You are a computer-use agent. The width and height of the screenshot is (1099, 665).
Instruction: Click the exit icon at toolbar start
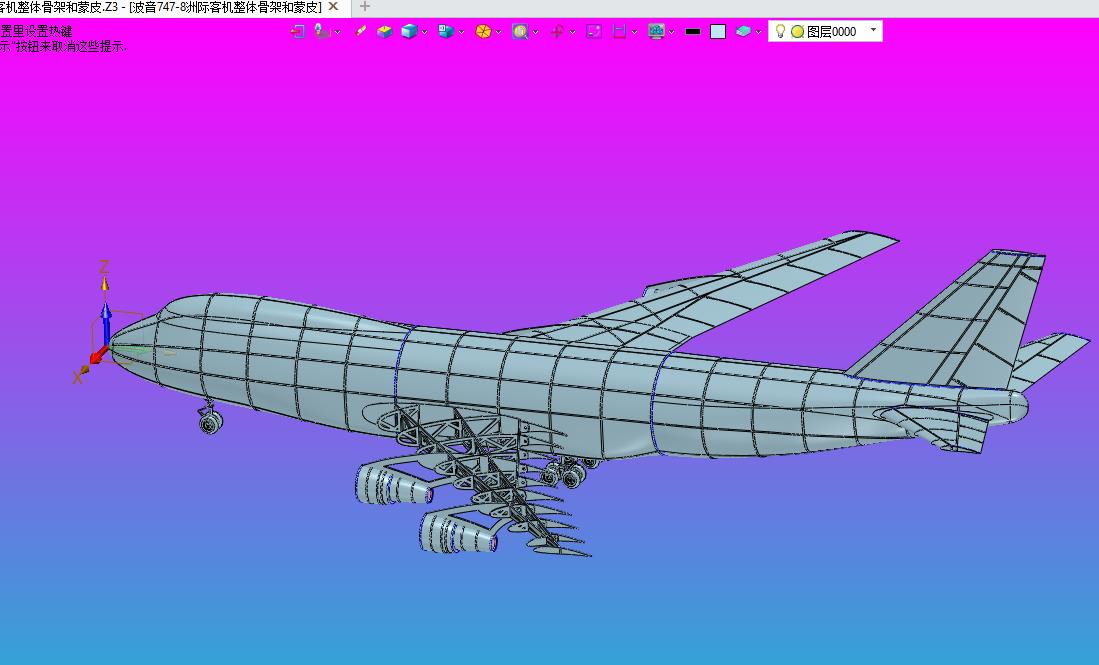pyautogui.click(x=298, y=32)
